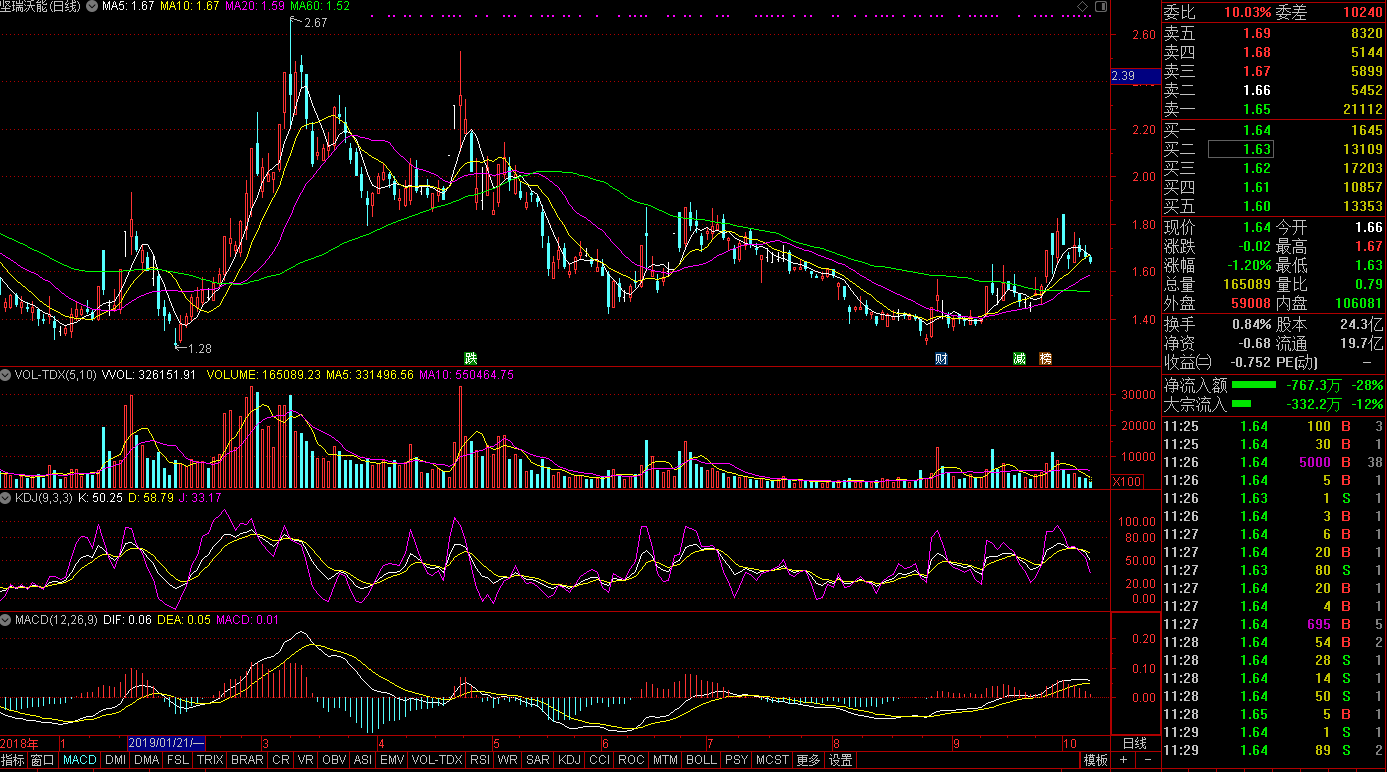Click the diamond icon above the price chart
Image resolution: width=1387 pixels, height=772 pixels.
click(1082, 7)
